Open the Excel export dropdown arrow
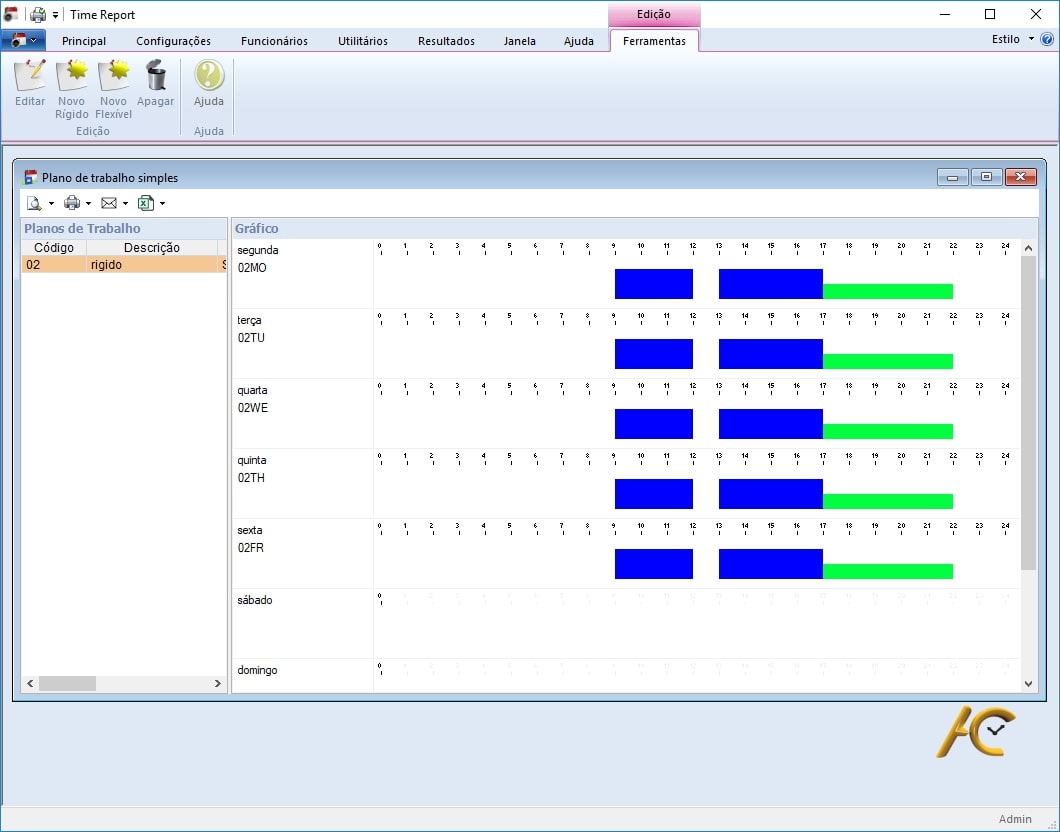The image size is (1060, 832). coord(162,204)
